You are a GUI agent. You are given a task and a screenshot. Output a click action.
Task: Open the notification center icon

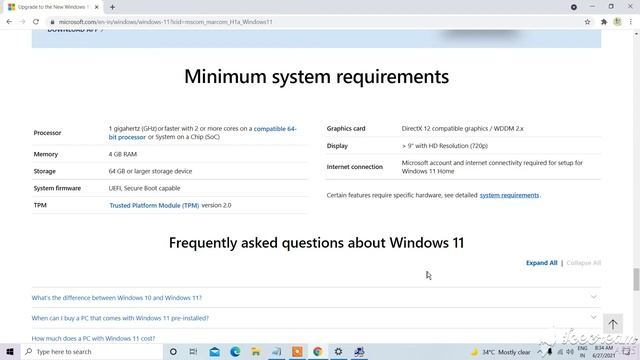[x=627, y=352]
